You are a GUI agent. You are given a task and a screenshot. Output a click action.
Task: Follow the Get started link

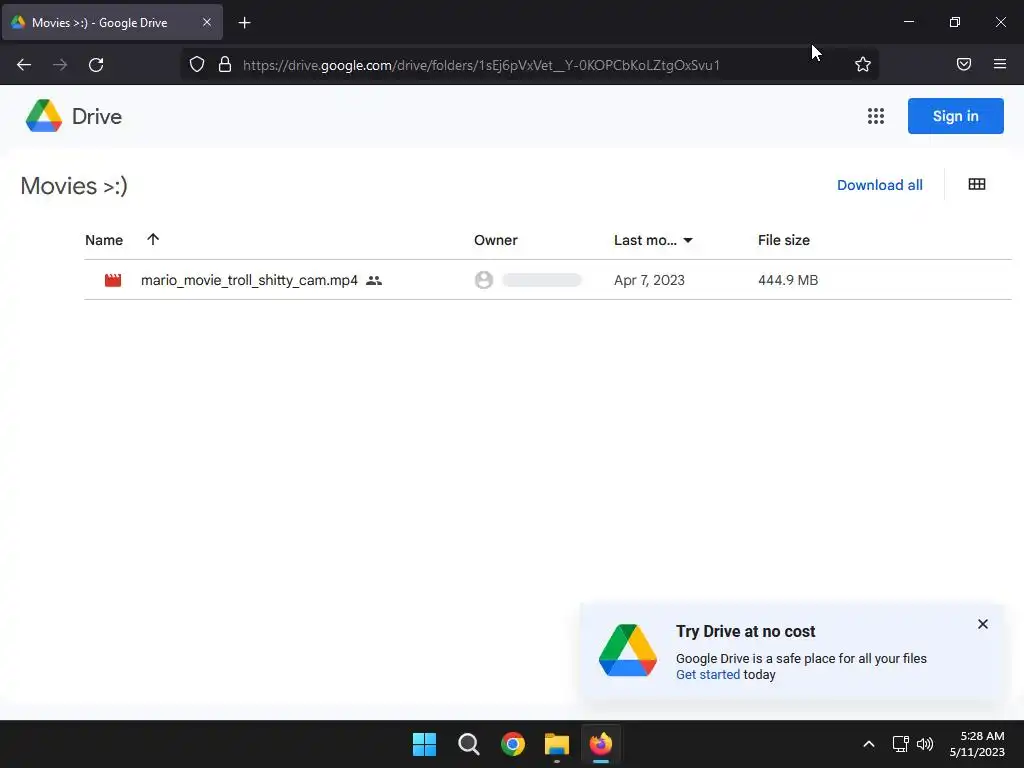708,675
